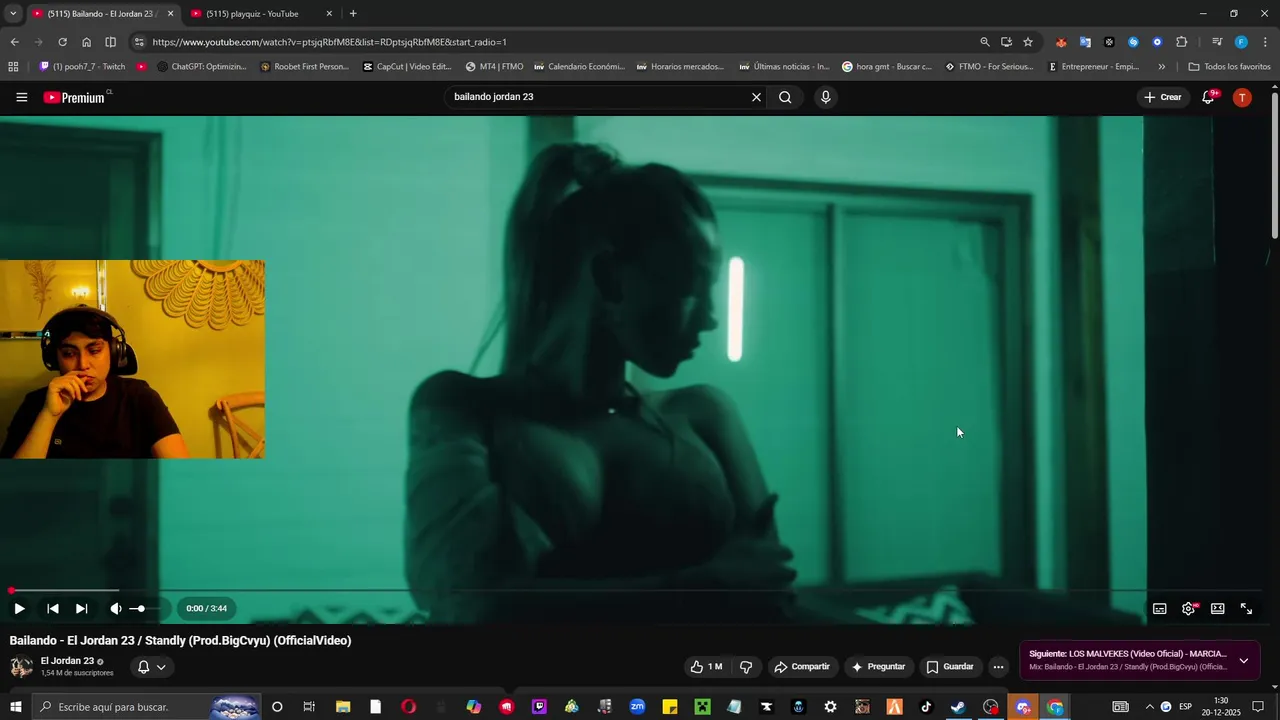Screen dimensions: 1280x720
Task: Toggle subtitles in the video player
Action: tap(1160, 608)
